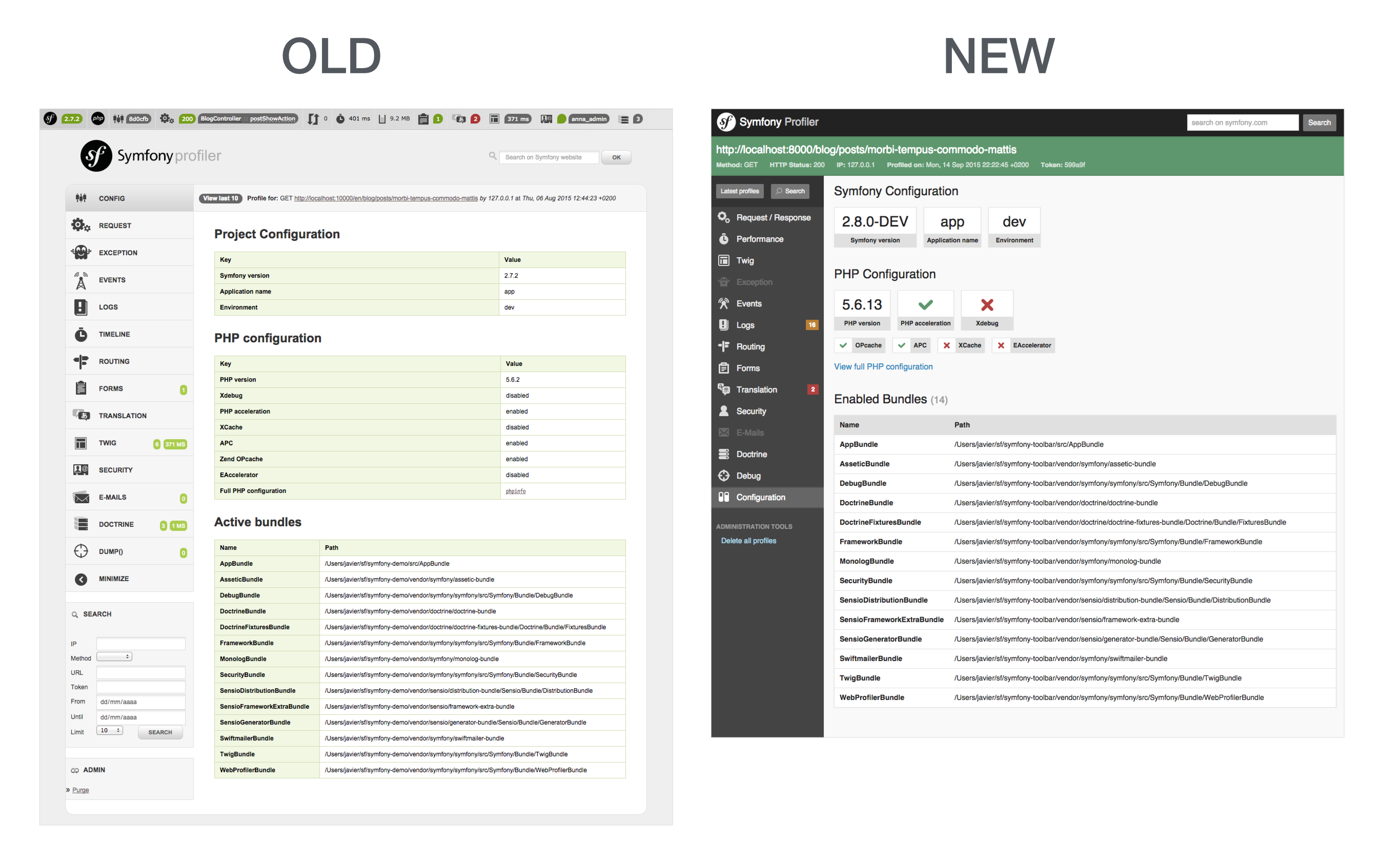Click the Dump() crosshair icon in old sidebar
Viewport: 1384px width, 868px height.
[x=81, y=551]
